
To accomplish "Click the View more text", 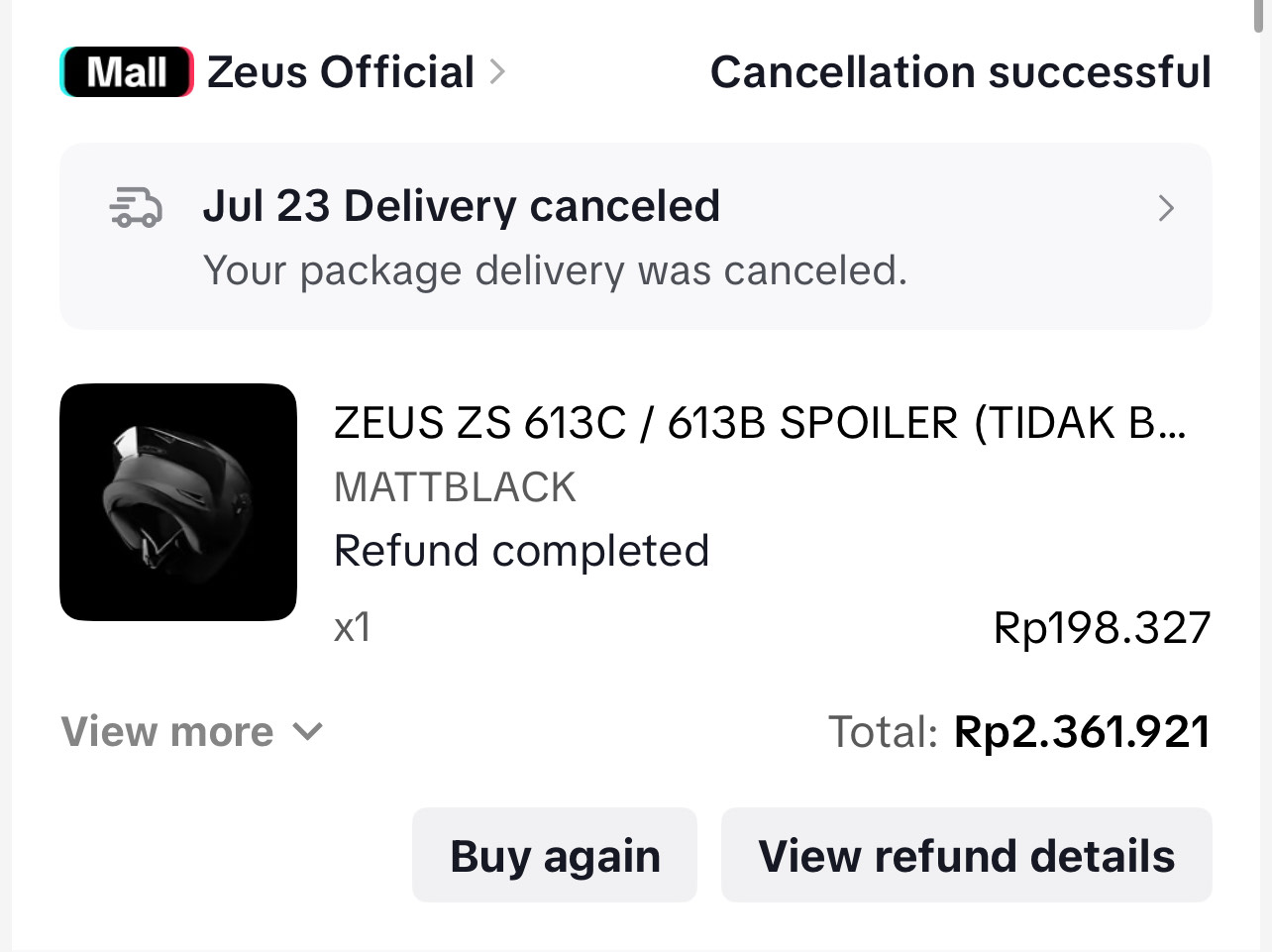I will [167, 732].
